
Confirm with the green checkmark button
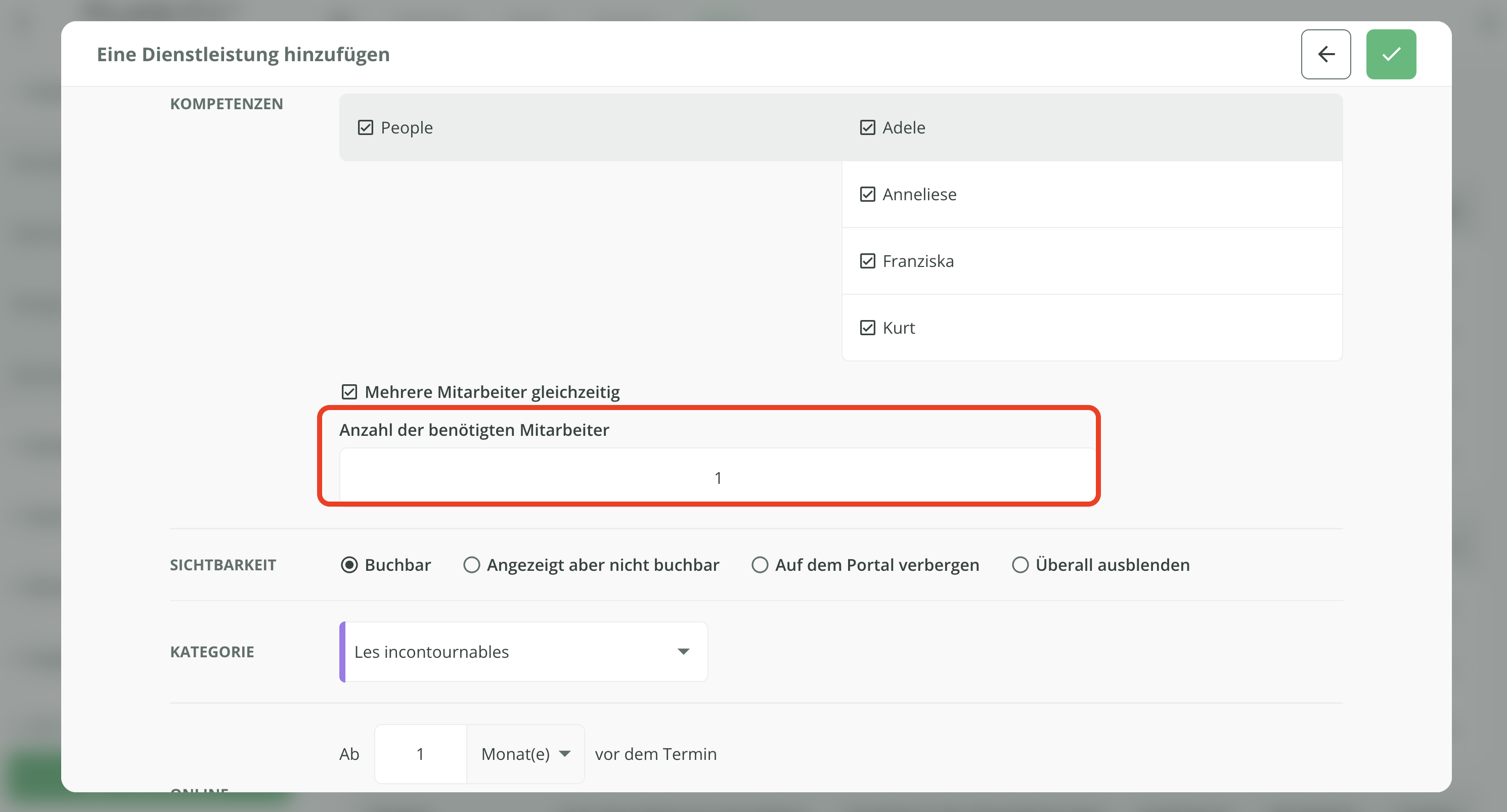click(1391, 55)
